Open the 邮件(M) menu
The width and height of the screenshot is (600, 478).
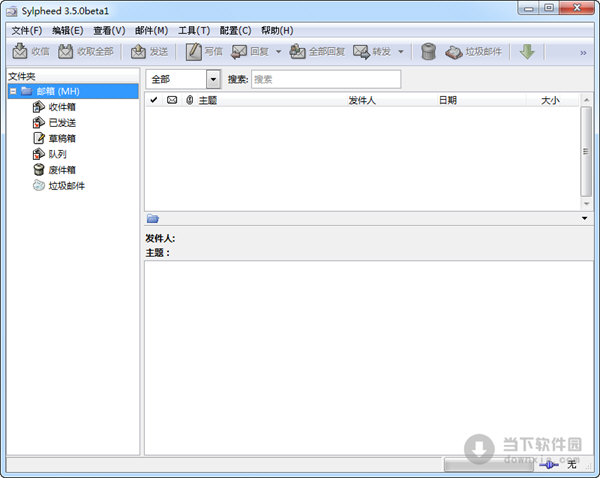(151, 30)
